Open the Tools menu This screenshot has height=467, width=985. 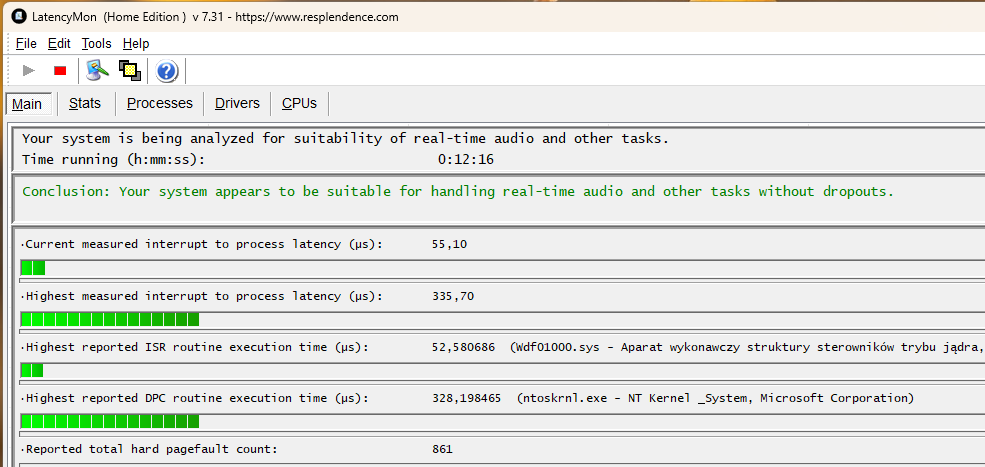tap(96, 43)
